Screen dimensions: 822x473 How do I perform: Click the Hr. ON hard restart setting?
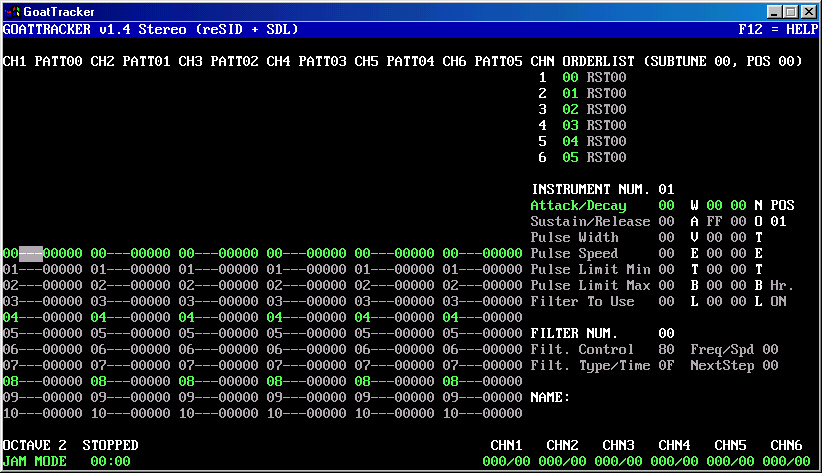pyautogui.click(x=778, y=302)
